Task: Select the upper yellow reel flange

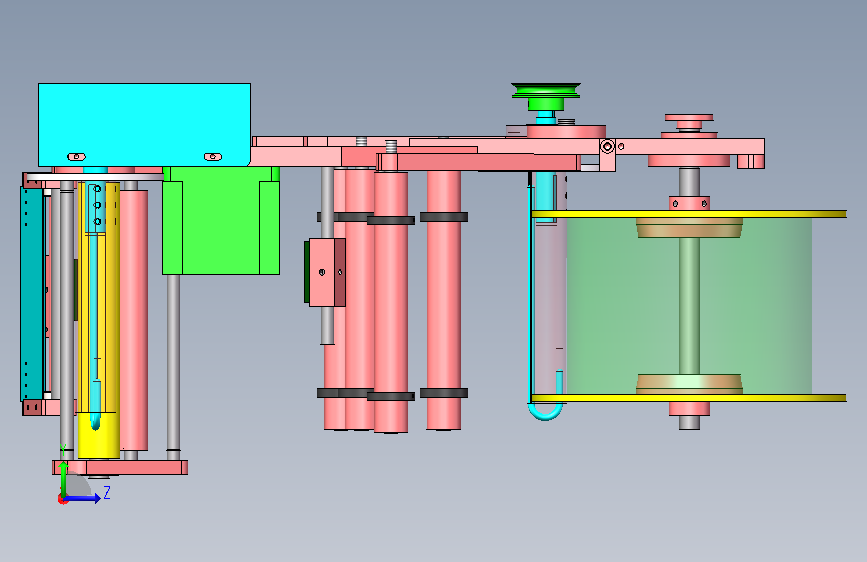Action: pyautogui.click(x=689, y=214)
